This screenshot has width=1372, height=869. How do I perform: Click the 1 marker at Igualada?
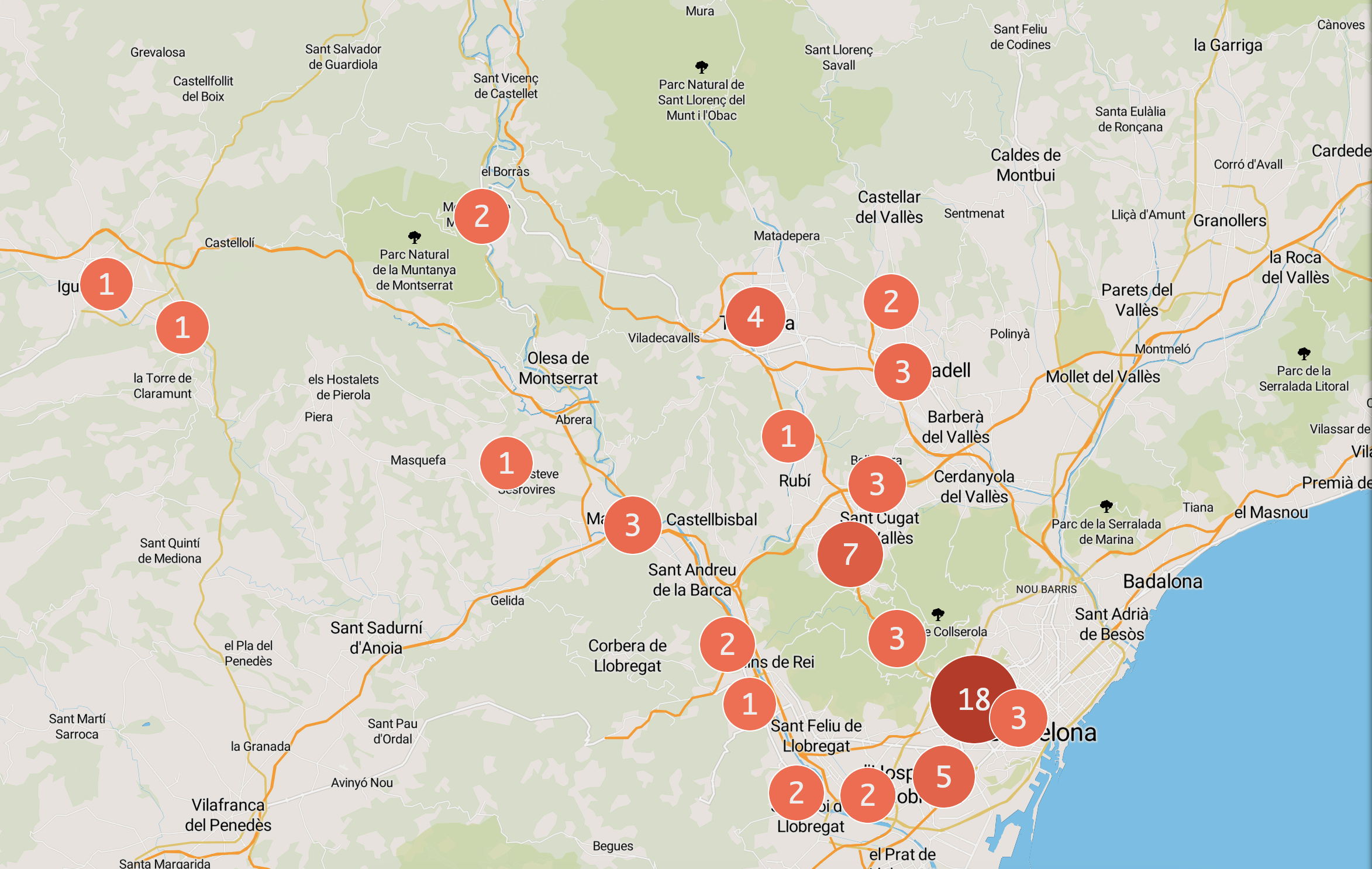coord(106,284)
